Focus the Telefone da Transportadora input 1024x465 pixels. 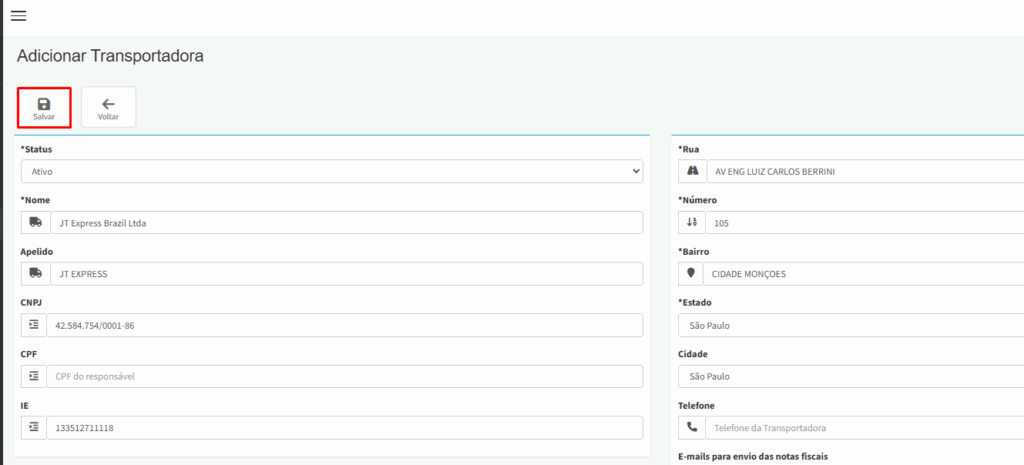click(865, 428)
